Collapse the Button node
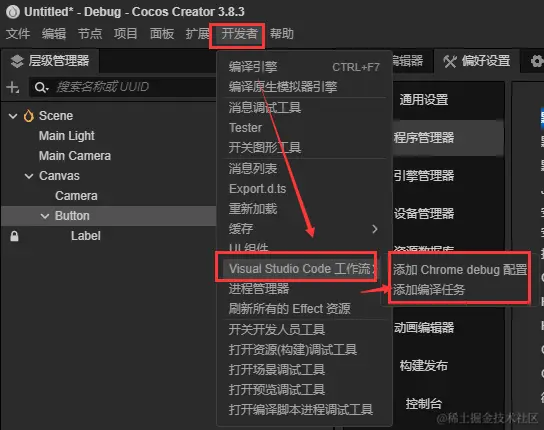Viewport: 544px width, 430px height. [45, 216]
